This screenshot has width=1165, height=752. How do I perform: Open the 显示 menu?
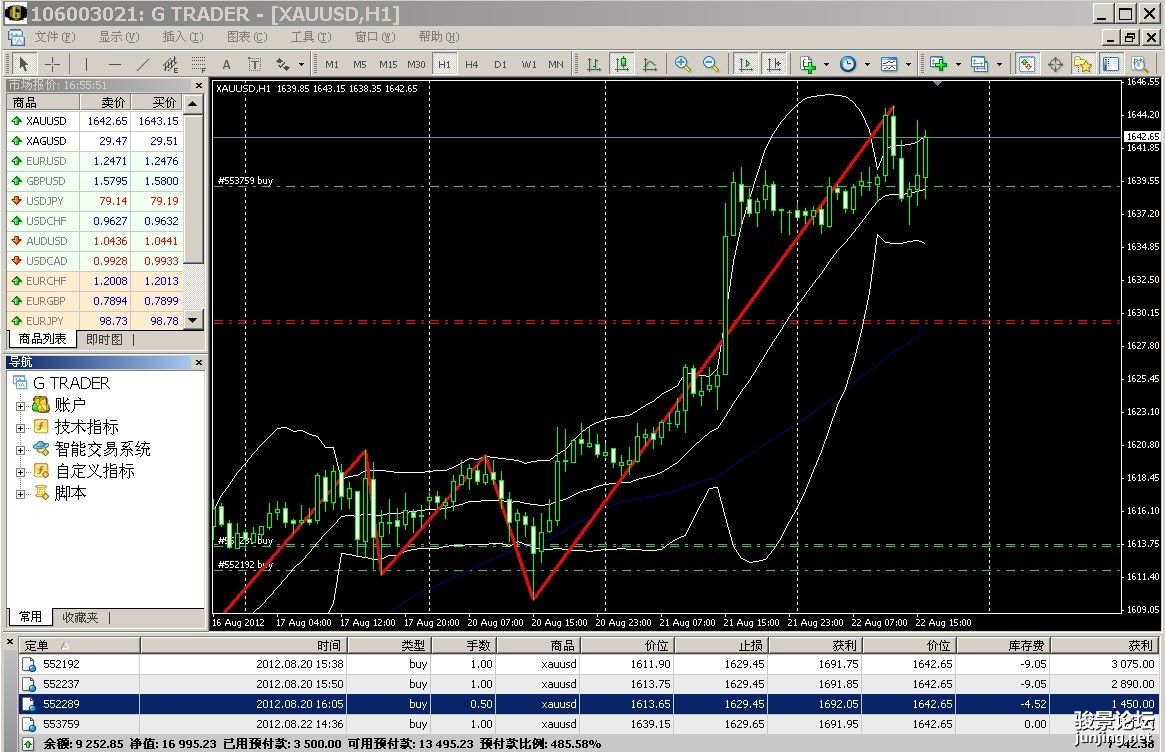click(x=118, y=36)
